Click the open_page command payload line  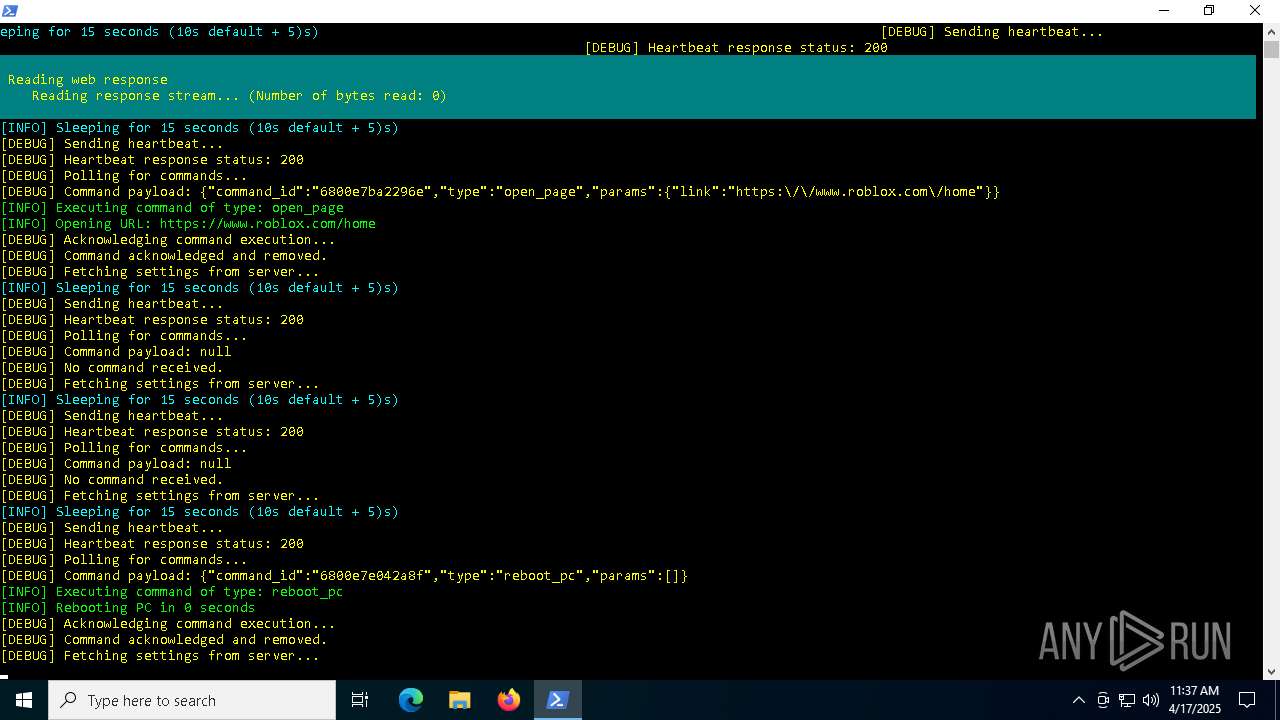500,191
